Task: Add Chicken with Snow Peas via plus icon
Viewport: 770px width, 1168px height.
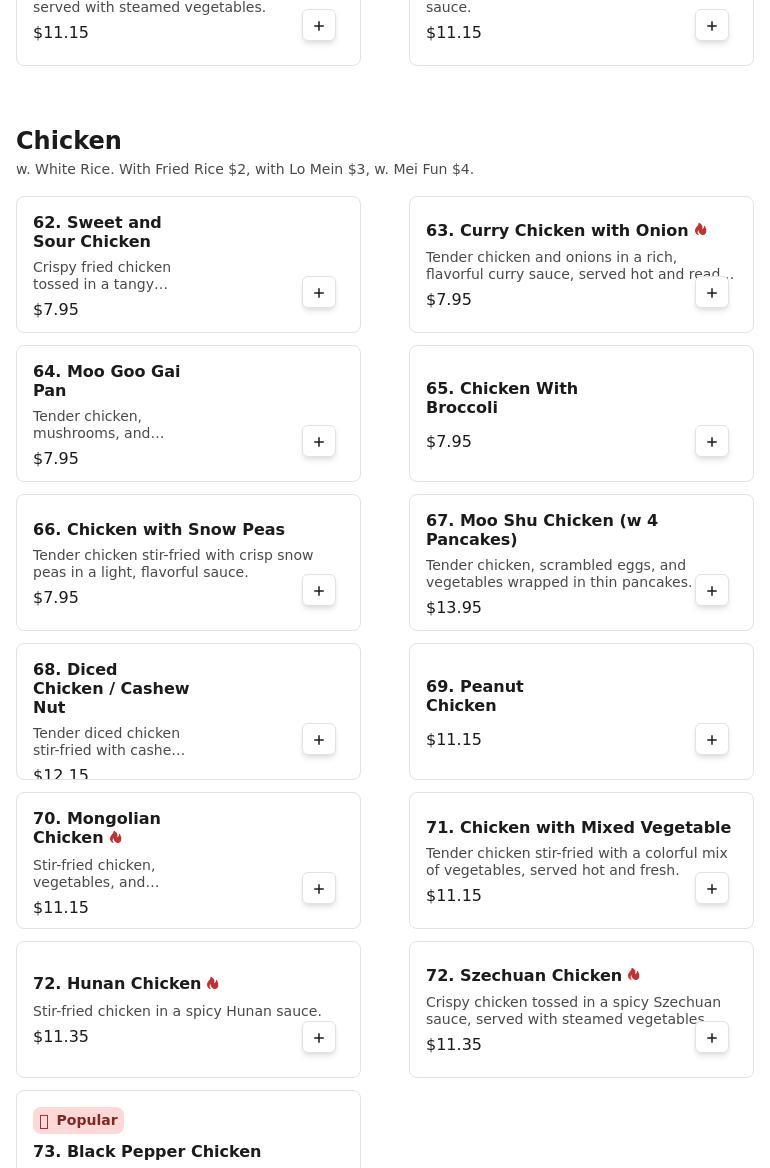Action: tap(319, 591)
